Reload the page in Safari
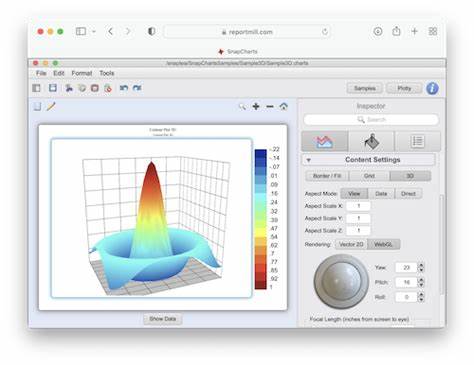Viewport: 474px width, 365px height. [x=325, y=32]
